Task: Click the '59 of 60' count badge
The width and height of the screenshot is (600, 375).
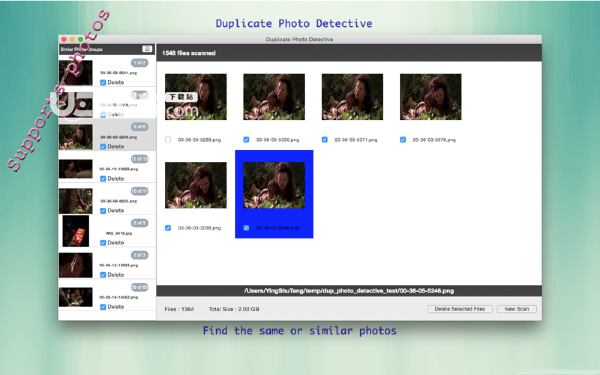Action: (139, 287)
